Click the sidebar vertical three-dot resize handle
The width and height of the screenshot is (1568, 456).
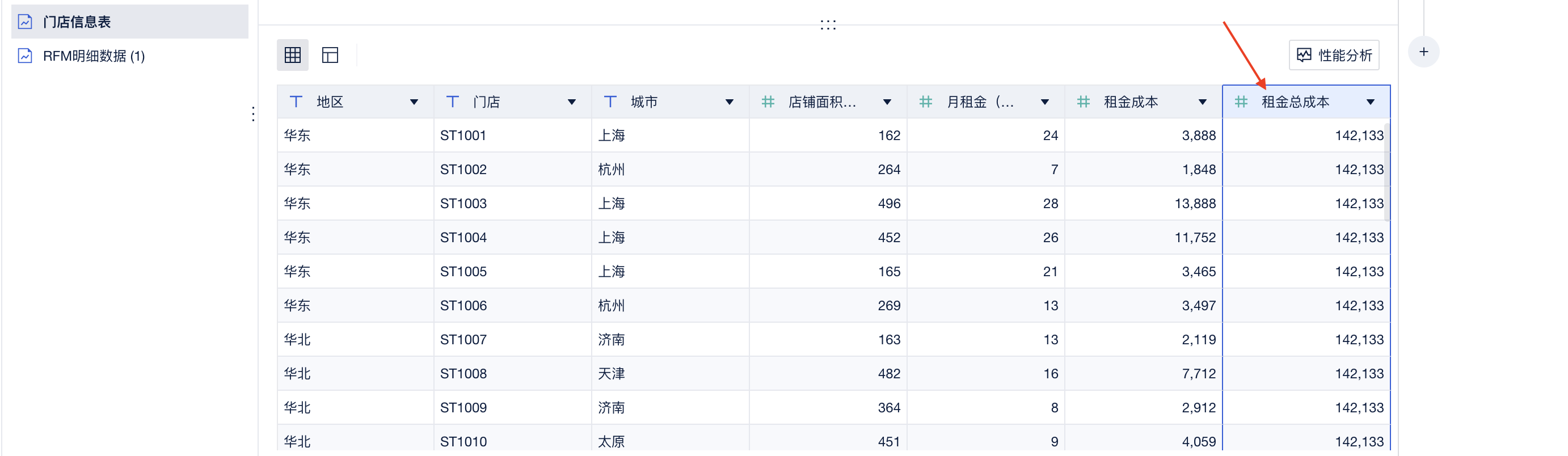pos(253,114)
